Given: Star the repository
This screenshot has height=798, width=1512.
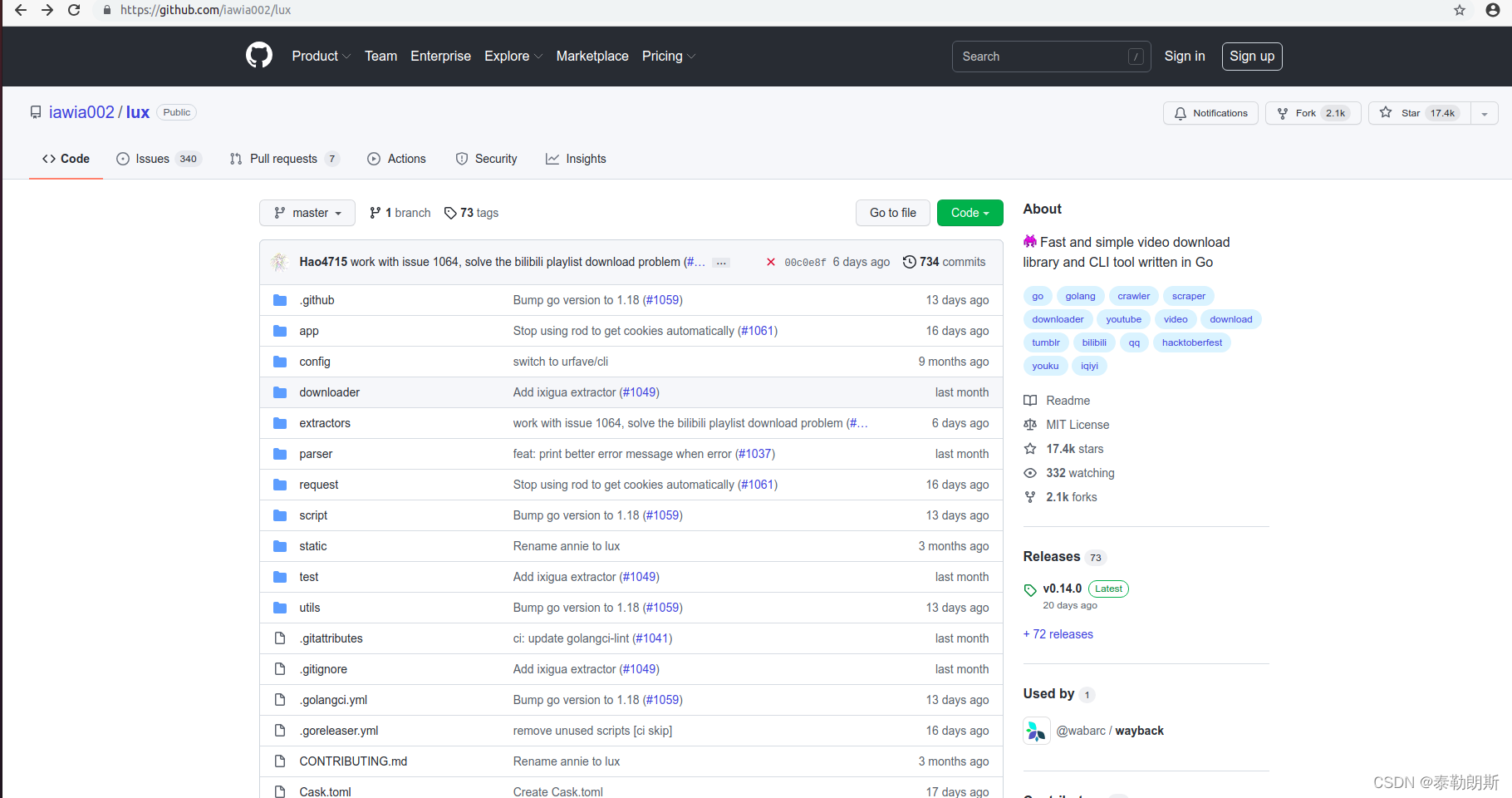Looking at the screenshot, I should tap(1419, 113).
